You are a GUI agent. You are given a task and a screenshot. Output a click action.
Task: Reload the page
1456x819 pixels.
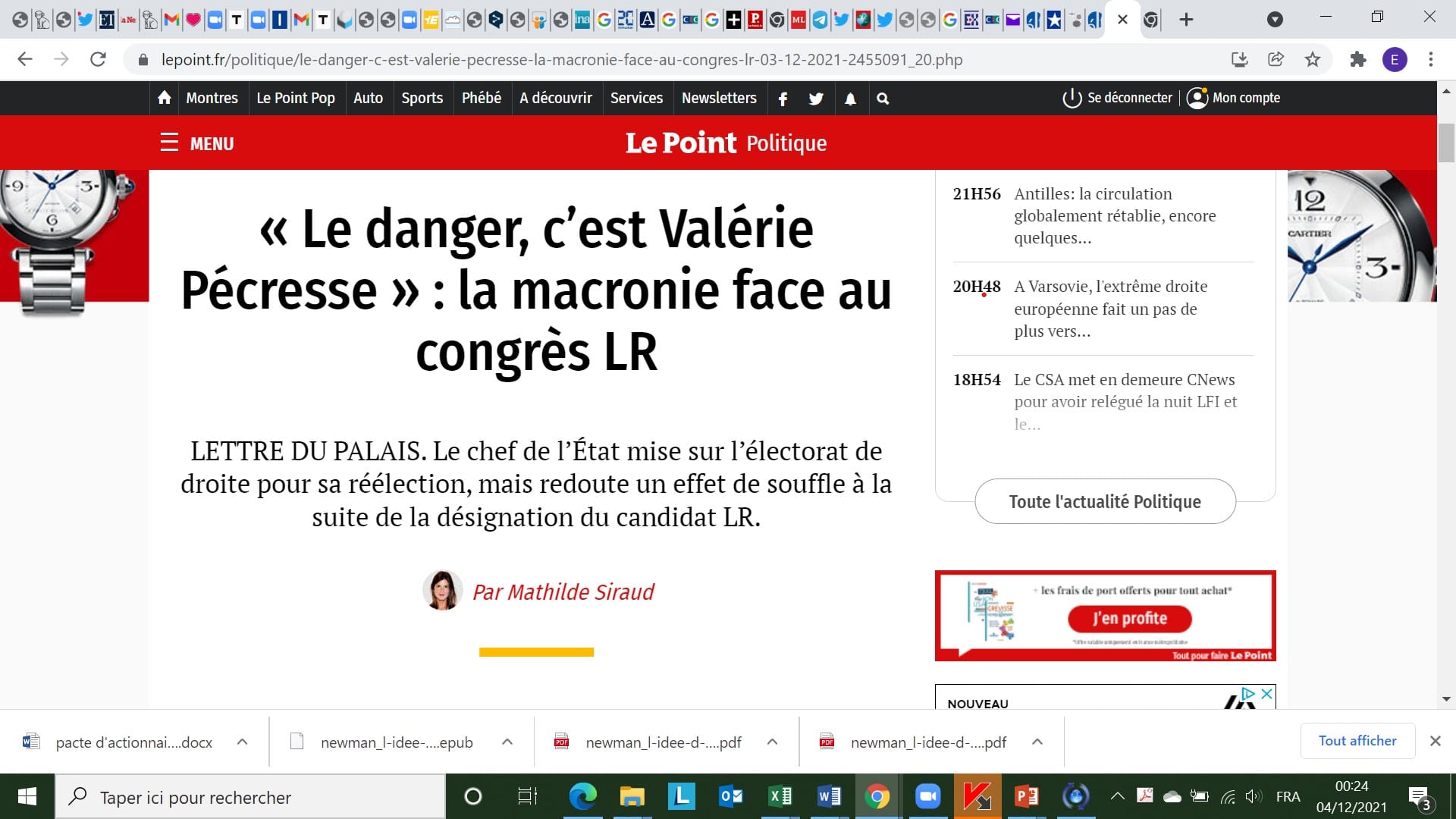click(98, 59)
